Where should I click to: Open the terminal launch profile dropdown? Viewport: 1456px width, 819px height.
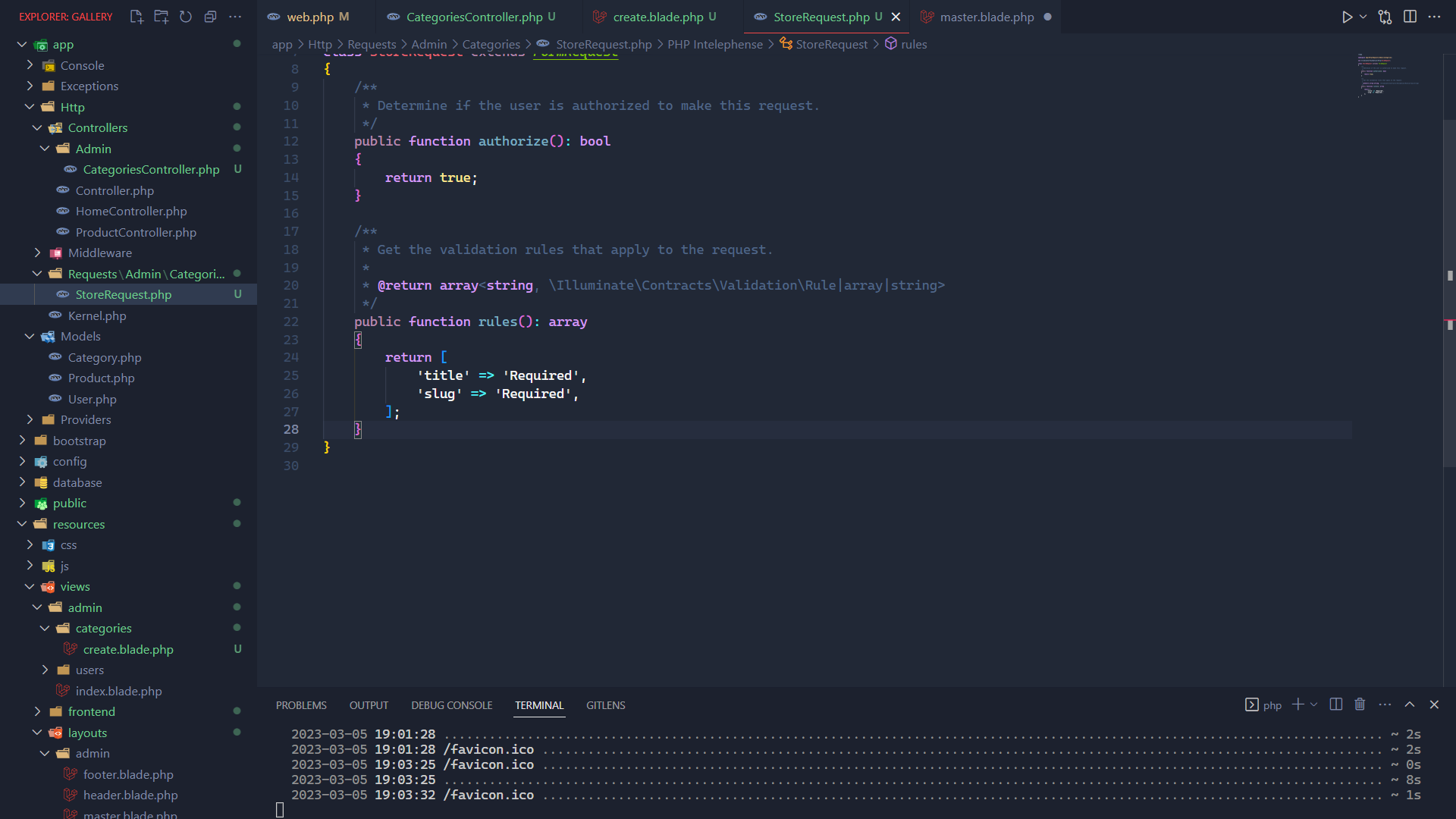1314,704
